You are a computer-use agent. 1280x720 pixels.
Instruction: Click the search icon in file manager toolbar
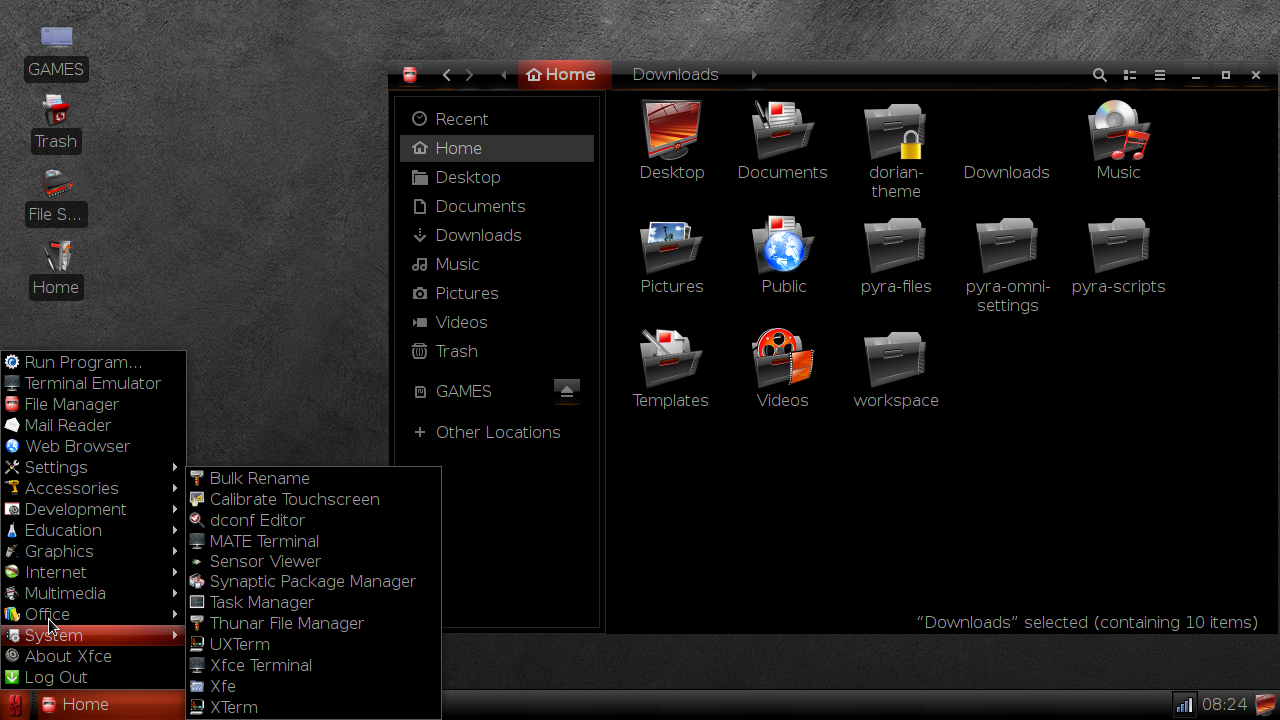coord(1099,75)
